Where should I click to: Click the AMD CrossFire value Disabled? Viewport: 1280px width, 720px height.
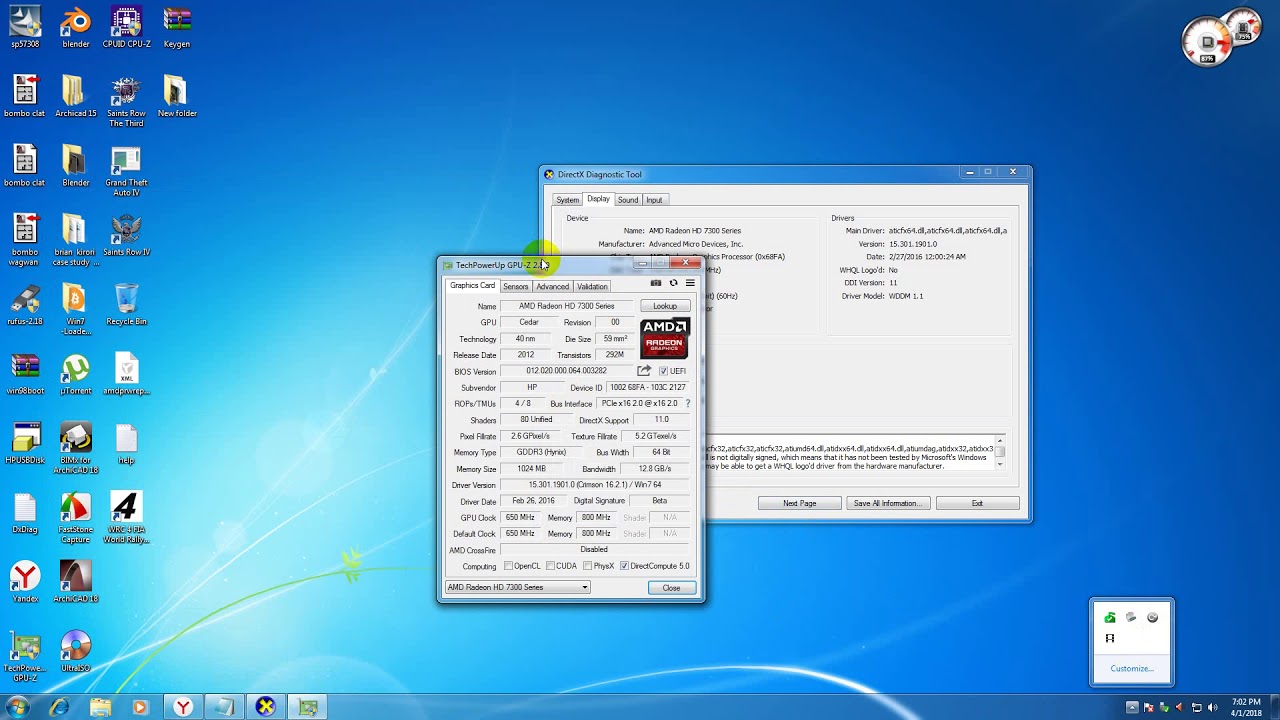(x=594, y=550)
